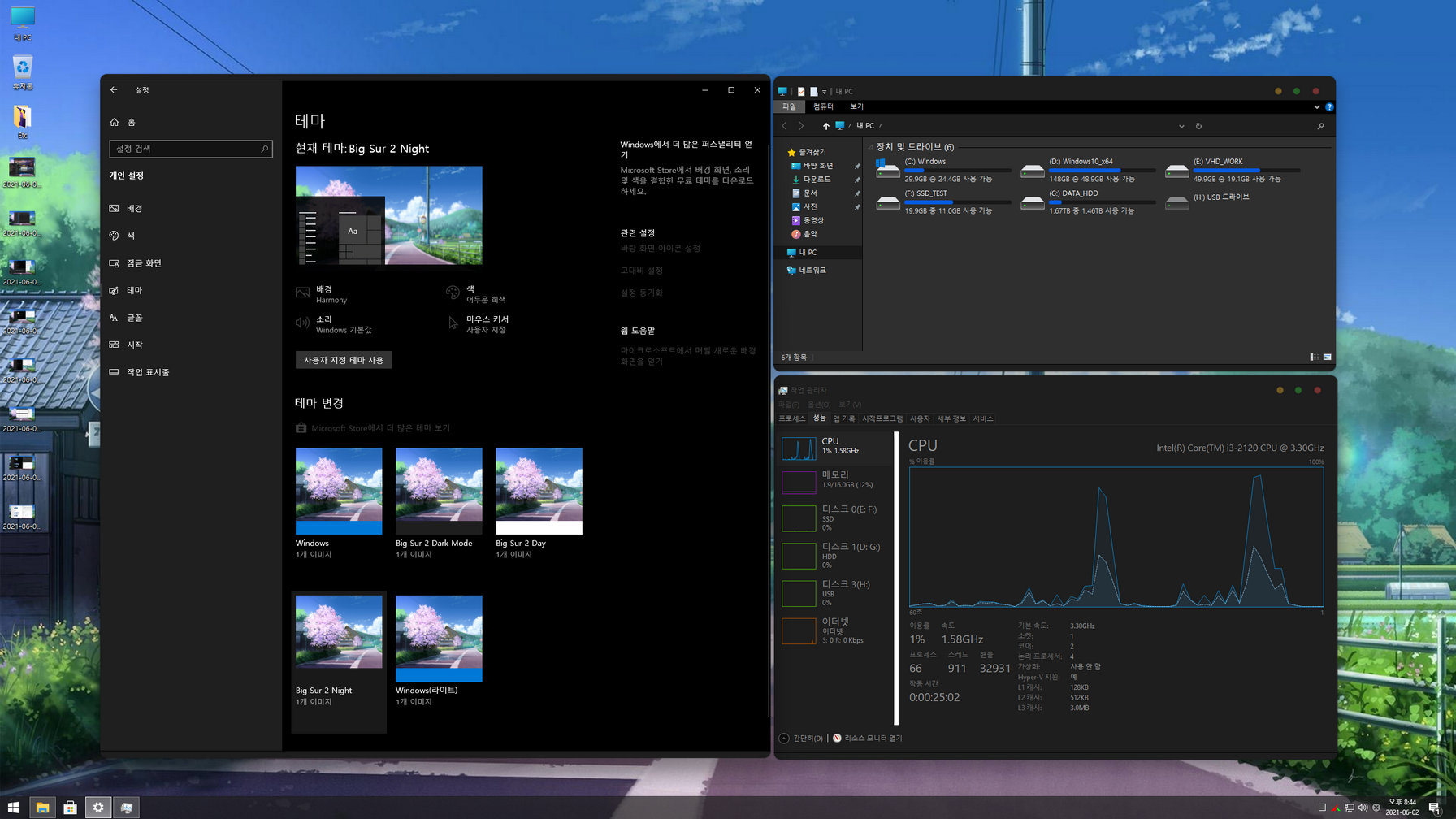1456x819 pixels.
Task: Open the Explorer address history dropdown
Action: click(x=1181, y=126)
